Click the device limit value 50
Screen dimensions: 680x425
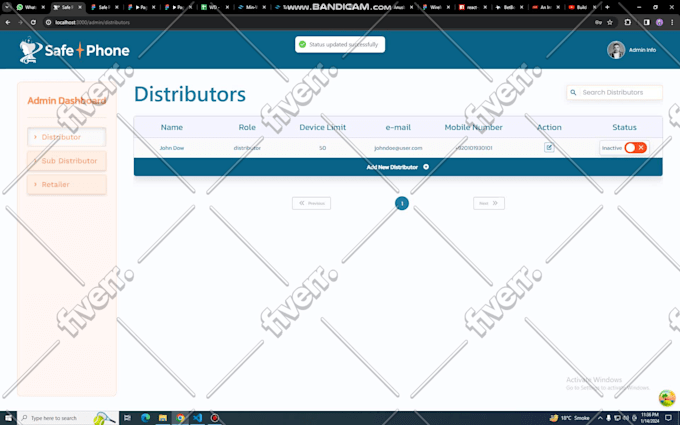point(323,148)
